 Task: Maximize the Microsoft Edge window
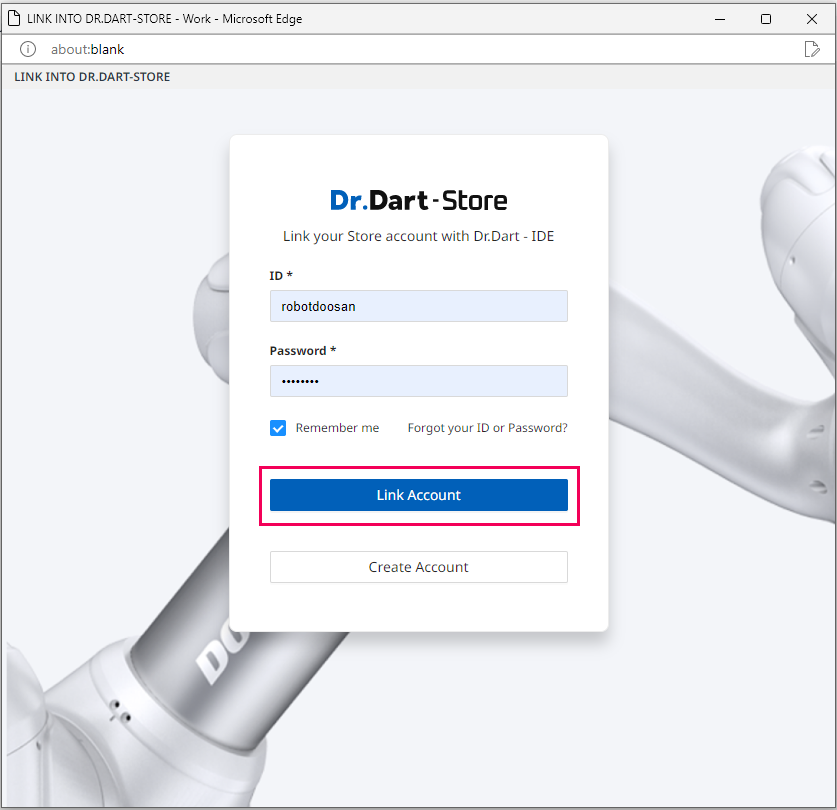(765, 19)
